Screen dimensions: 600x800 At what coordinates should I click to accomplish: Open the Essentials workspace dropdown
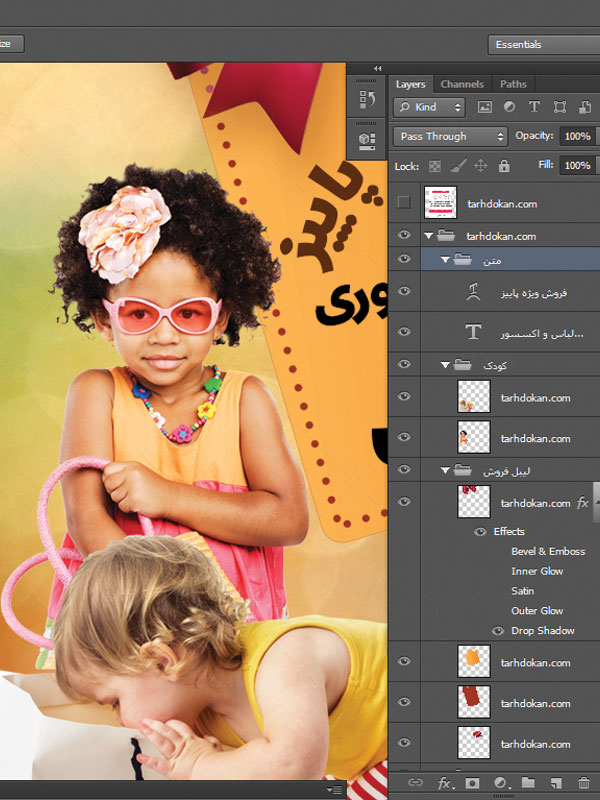[544, 44]
